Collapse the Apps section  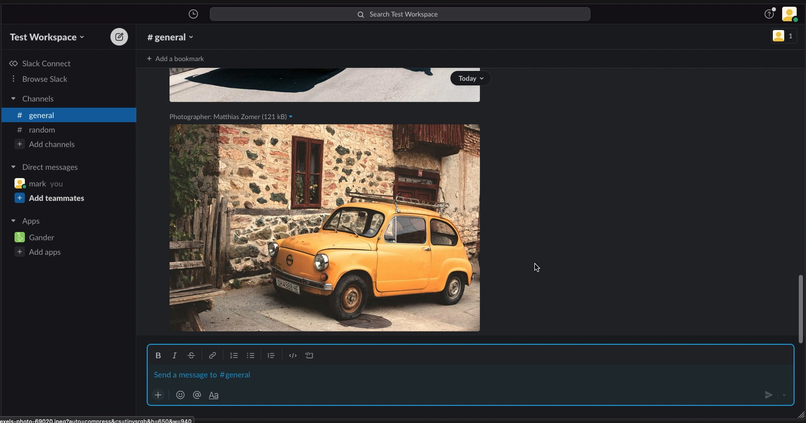click(x=13, y=221)
